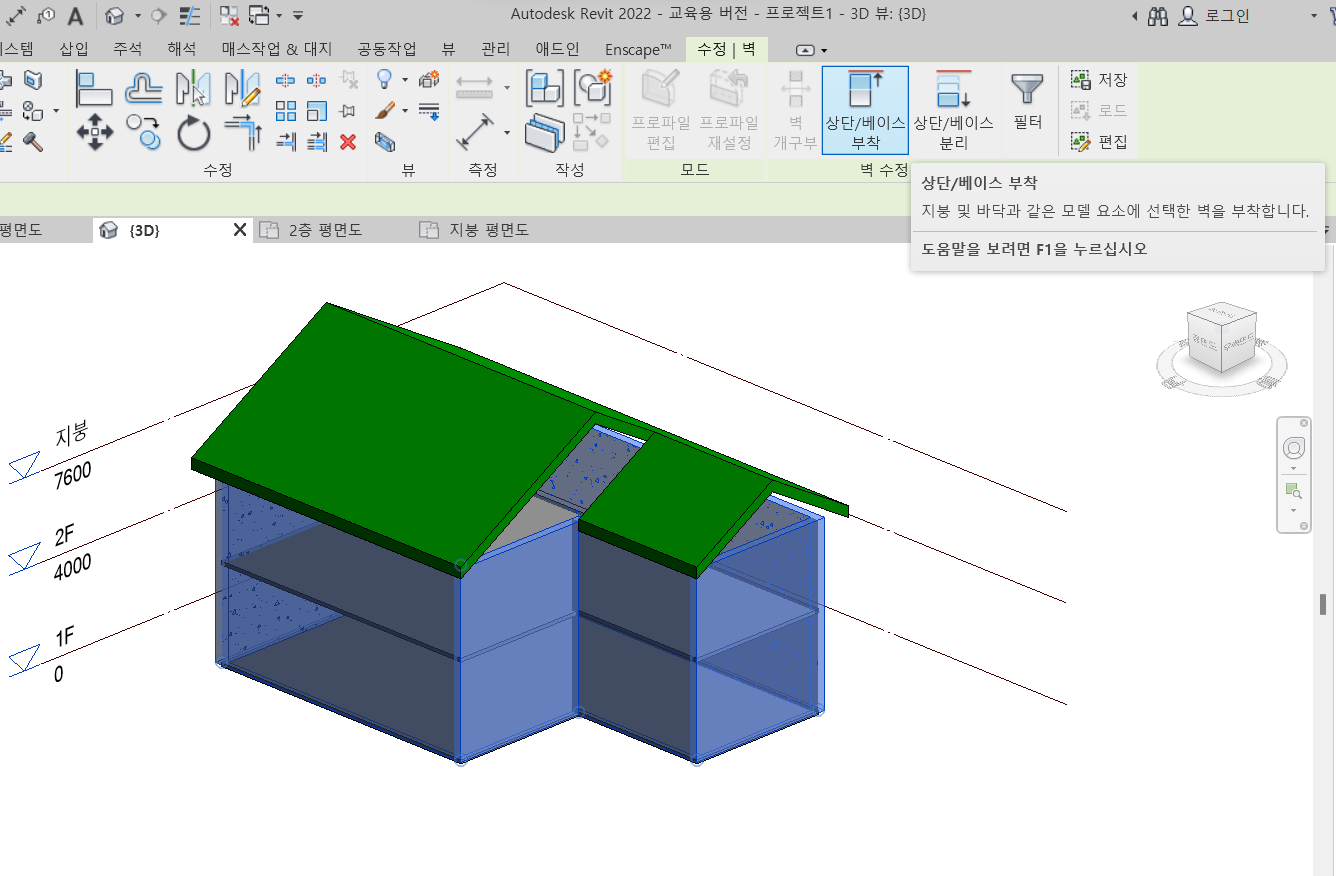This screenshot has height=876, width=1336.
Task: Select the Array tool
Action: tap(286, 111)
